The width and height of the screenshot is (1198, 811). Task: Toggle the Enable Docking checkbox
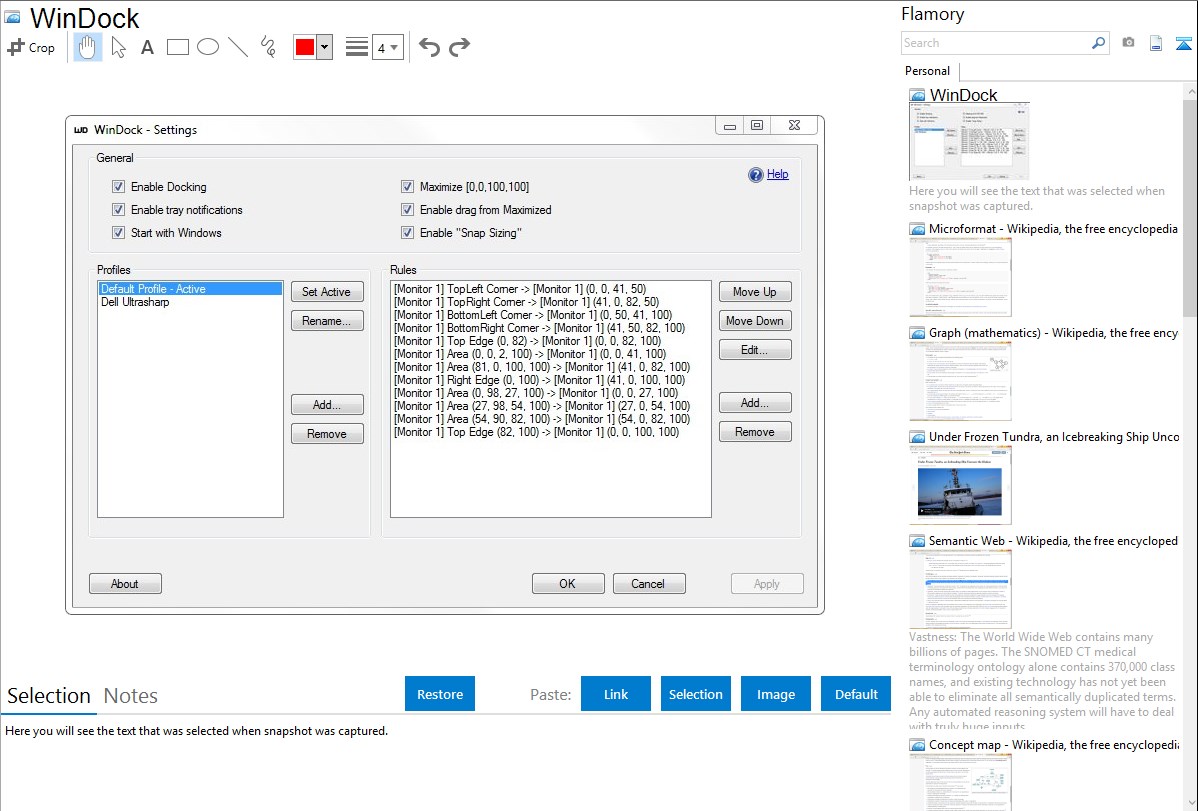click(119, 187)
